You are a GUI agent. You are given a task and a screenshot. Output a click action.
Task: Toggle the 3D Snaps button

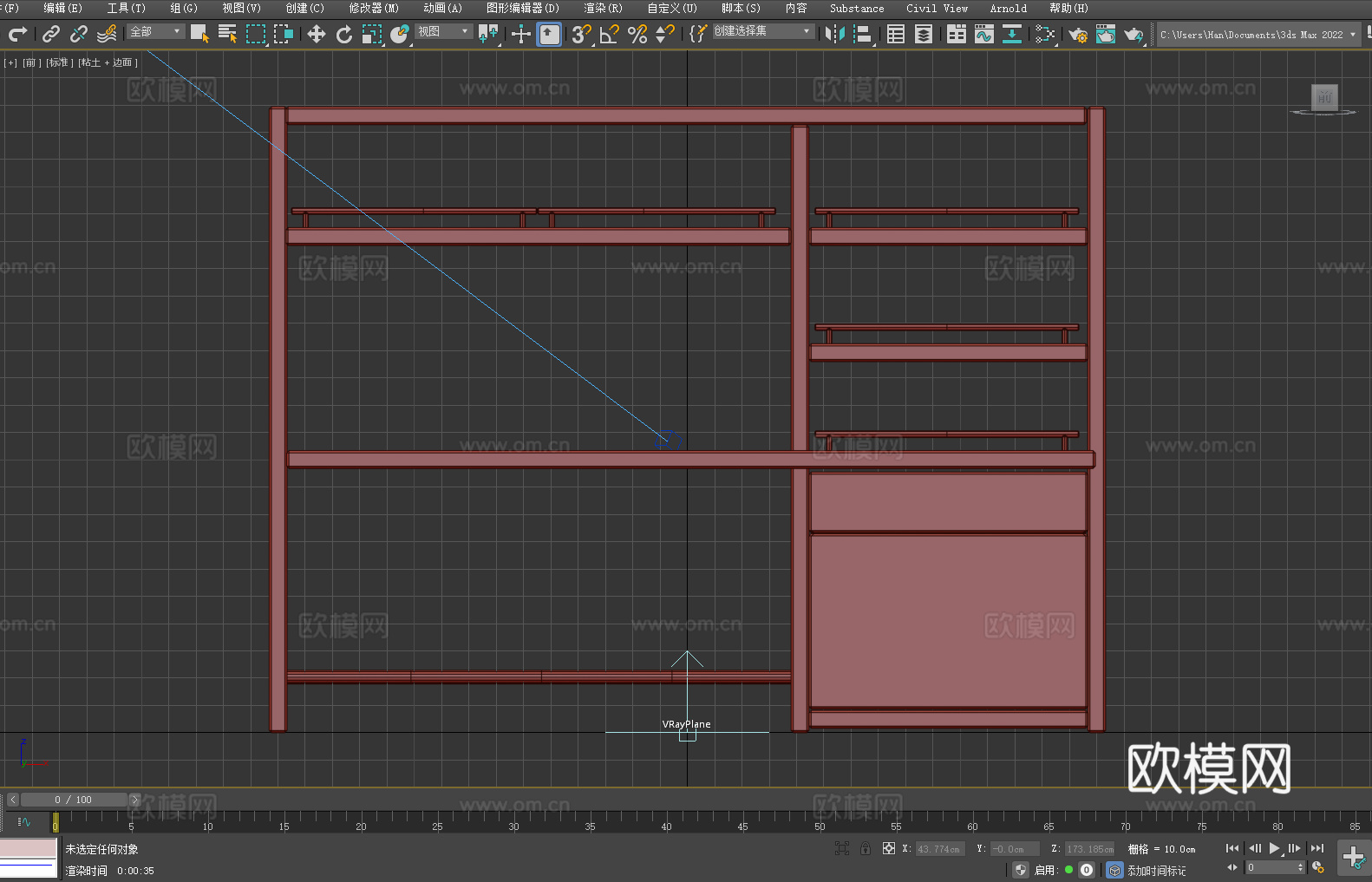(x=582, y=34)
